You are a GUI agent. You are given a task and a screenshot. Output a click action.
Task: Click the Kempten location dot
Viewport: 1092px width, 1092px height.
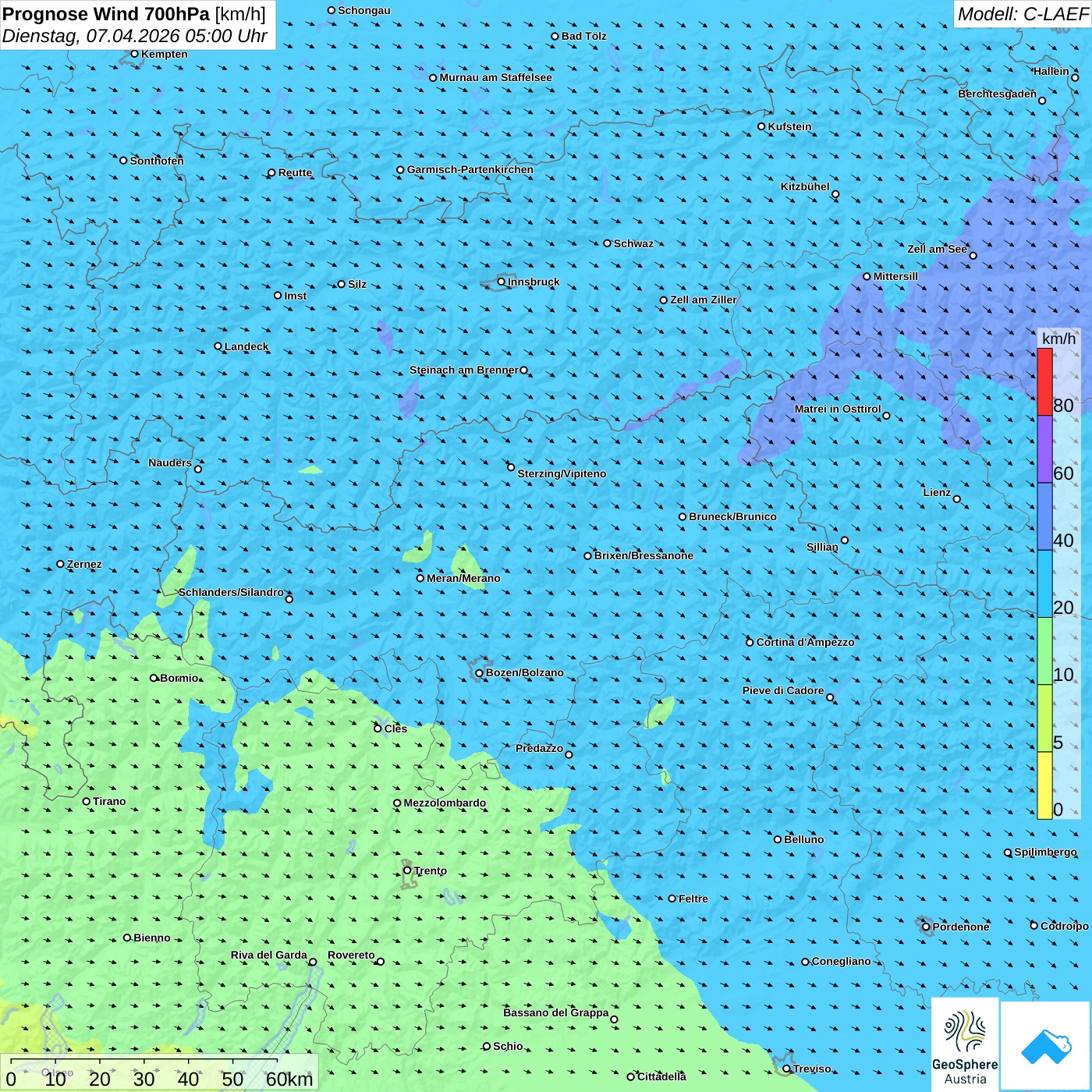coord(134,54)
